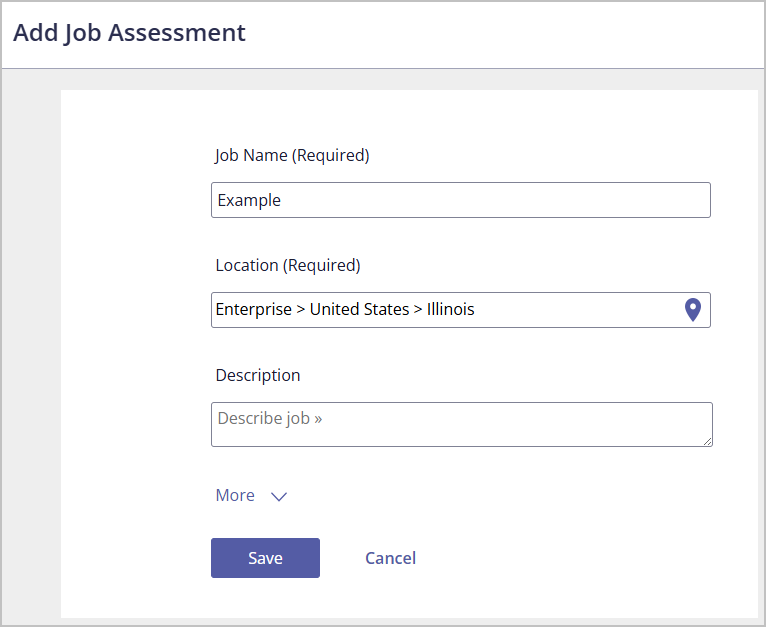Place cursor on the word Example
Screen dimensions: 766x627
(x=249, y=200)
